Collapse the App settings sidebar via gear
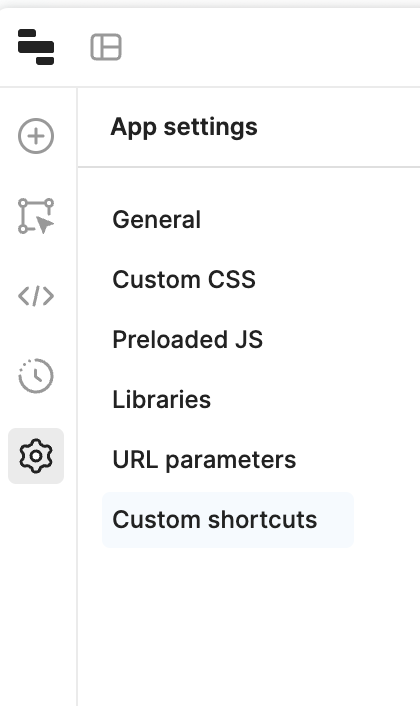Screen dimensions: 420x706 [36, 456]
